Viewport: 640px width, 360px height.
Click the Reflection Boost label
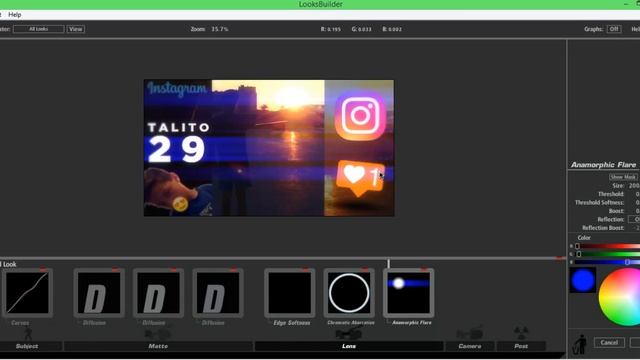[603, 228]
